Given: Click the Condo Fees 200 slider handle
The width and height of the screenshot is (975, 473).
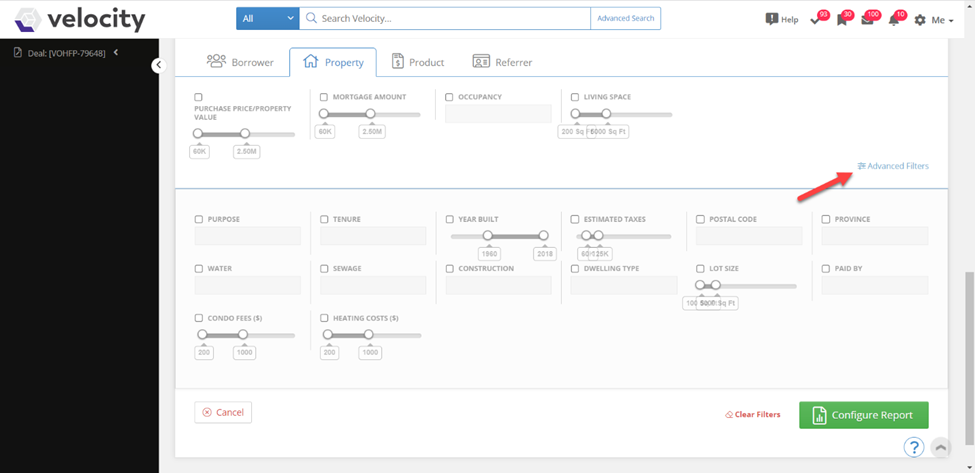Looking at the screenshot, I should (x=202, y=334).
